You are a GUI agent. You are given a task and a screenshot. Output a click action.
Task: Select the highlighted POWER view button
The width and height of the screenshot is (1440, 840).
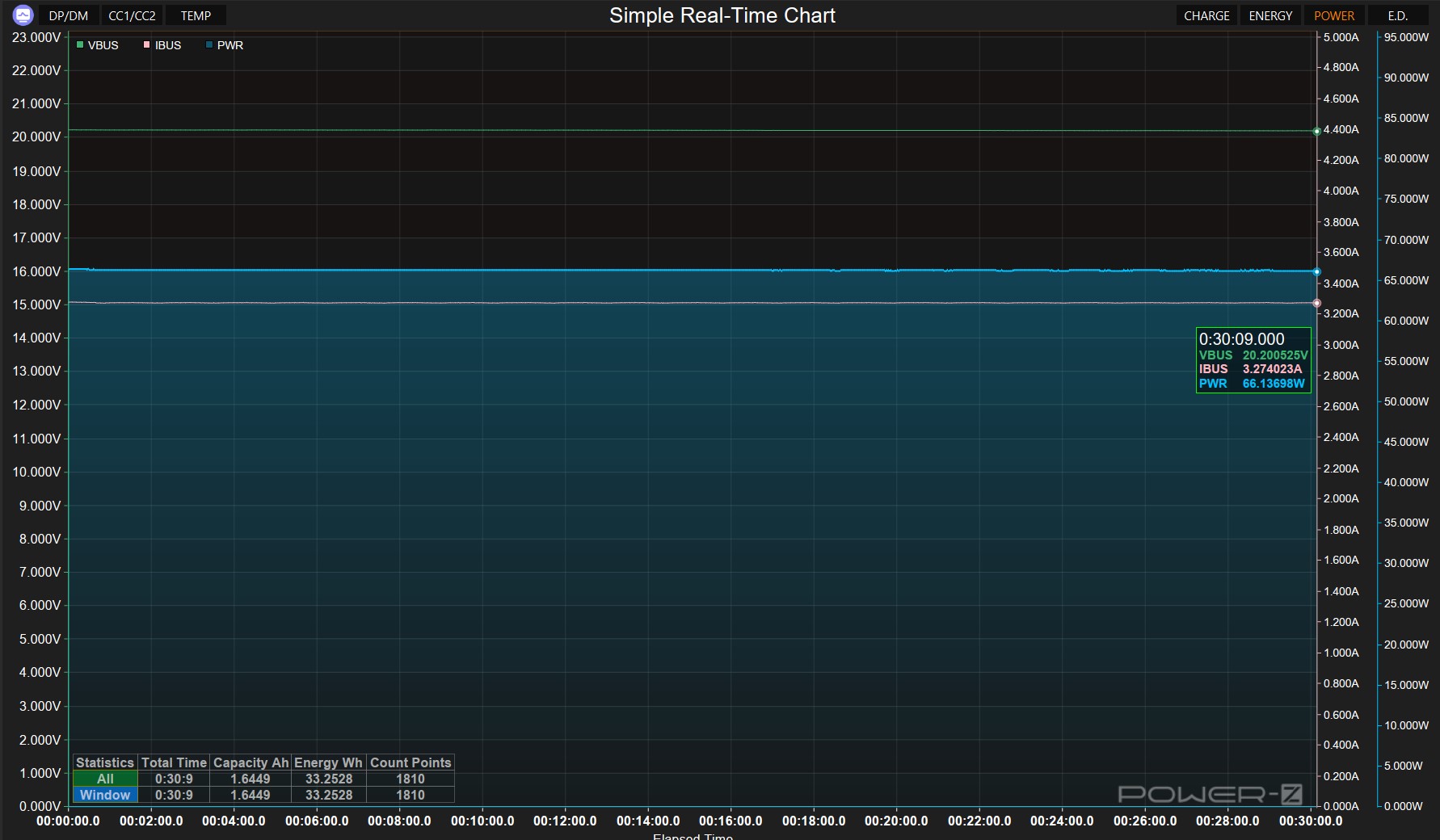(x=1334, y=15)
